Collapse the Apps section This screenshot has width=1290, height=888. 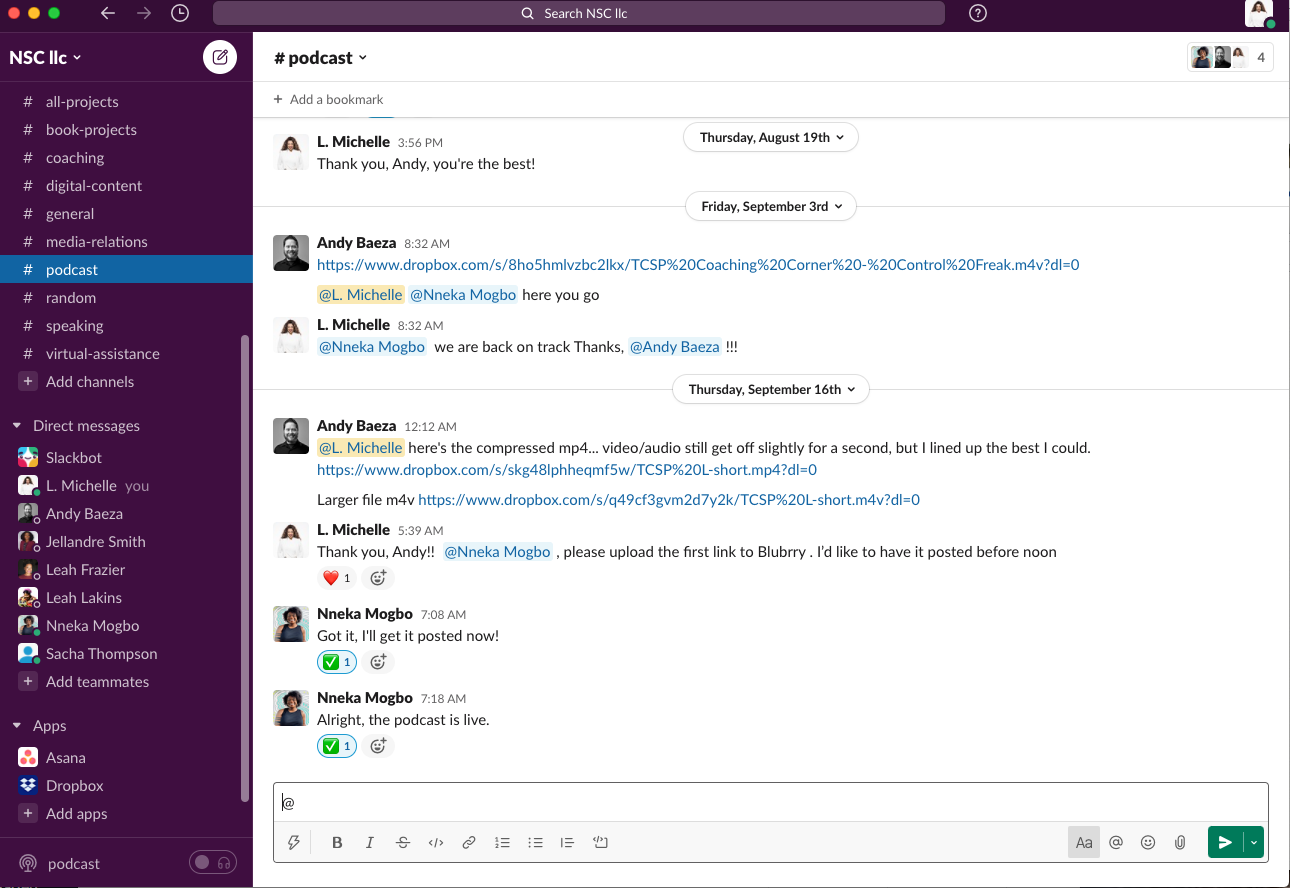point(17,725)
